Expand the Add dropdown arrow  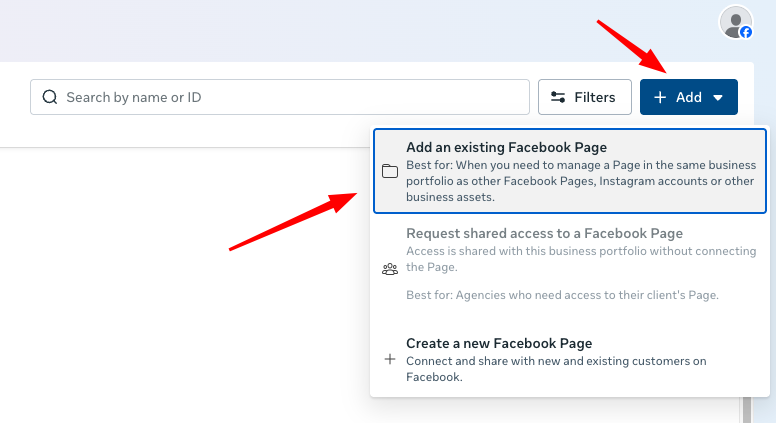pos(718,97)
